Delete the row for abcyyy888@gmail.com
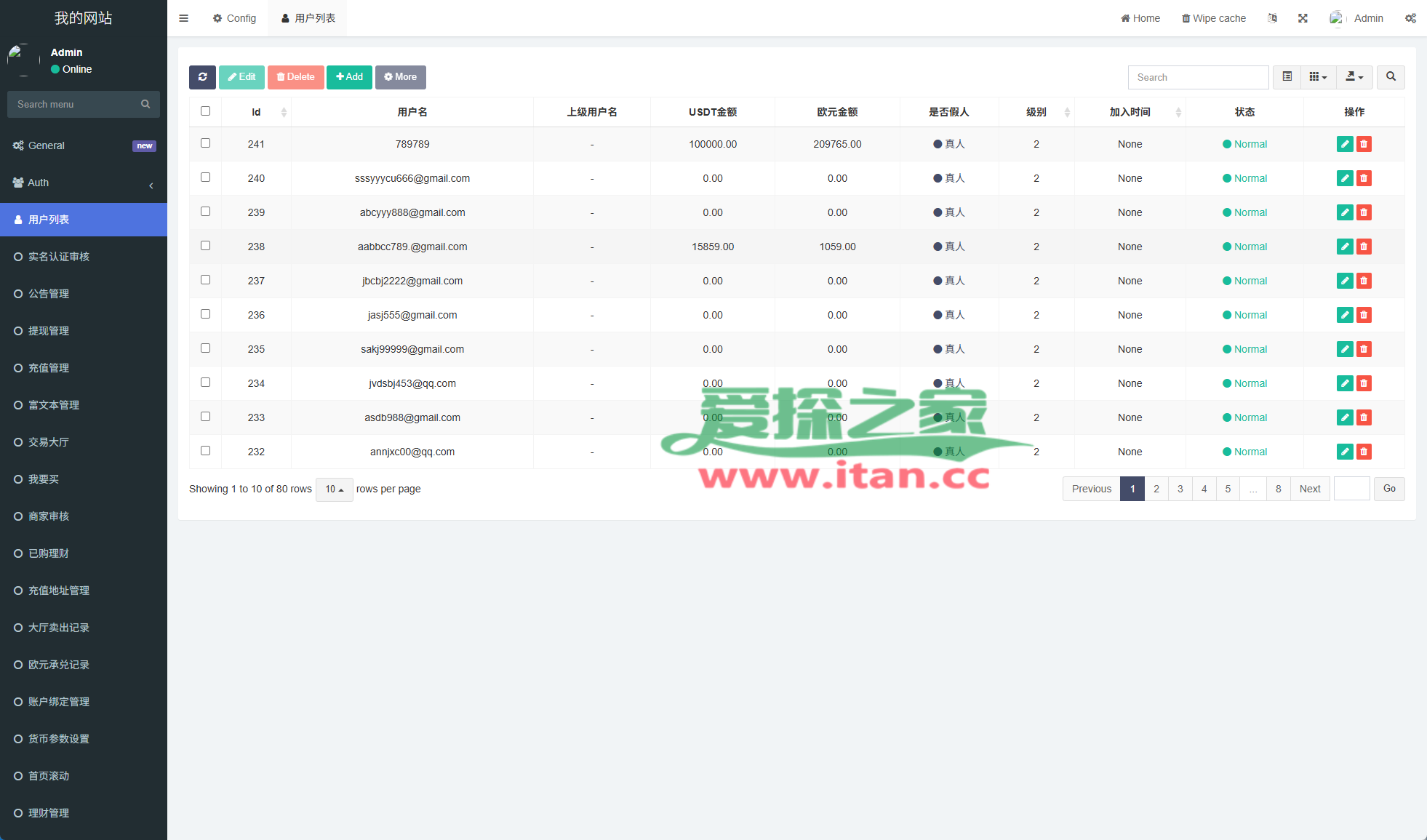This screenshot has height=840, width=1427. (x=1364, y=212)
